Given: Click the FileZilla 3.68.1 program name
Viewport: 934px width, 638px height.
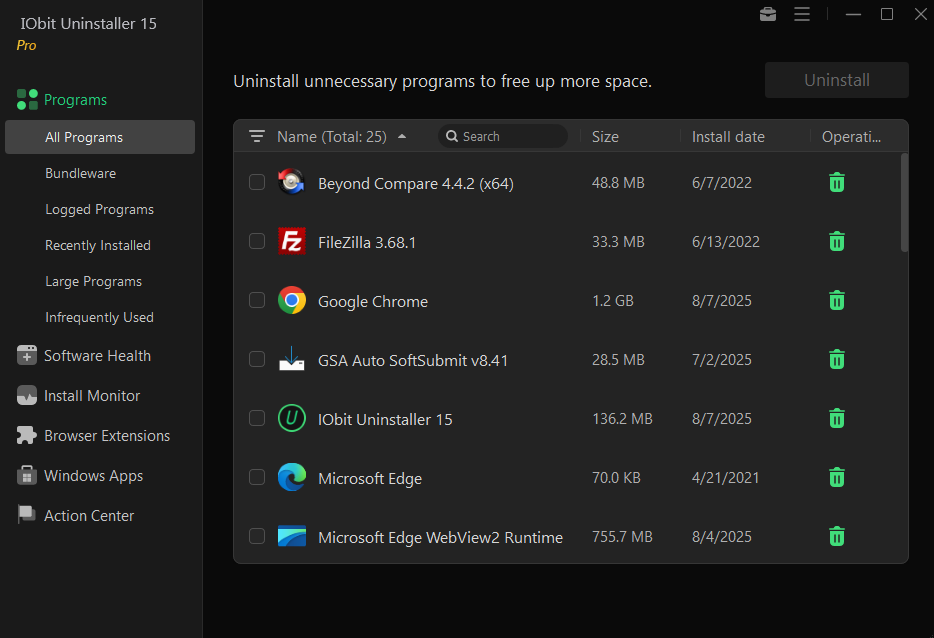Looking at the screenshot, I should (x=367, y=242).
